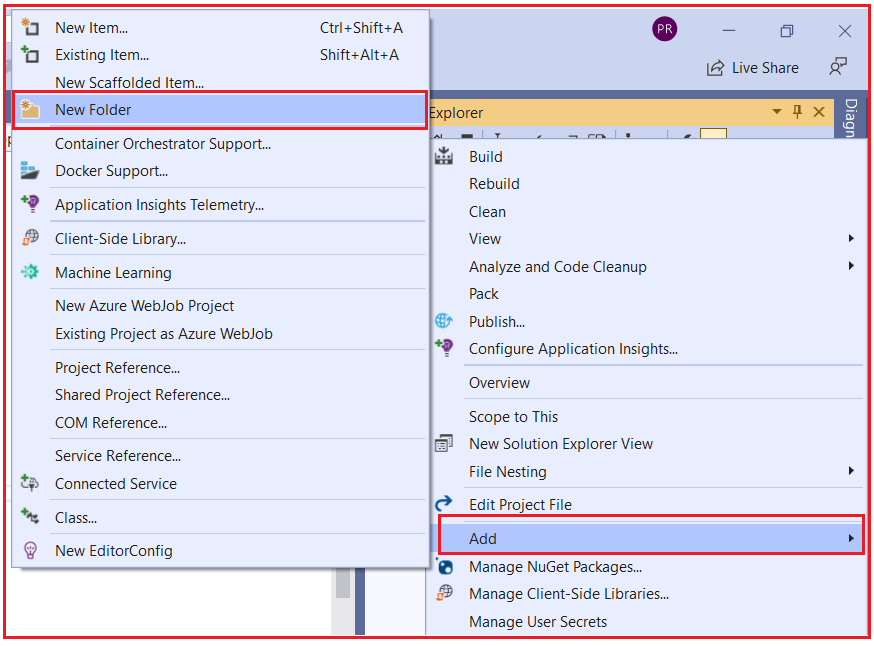Choose New Item... from the Add submenu
874x646 pixels.
(x=221, y=28)
